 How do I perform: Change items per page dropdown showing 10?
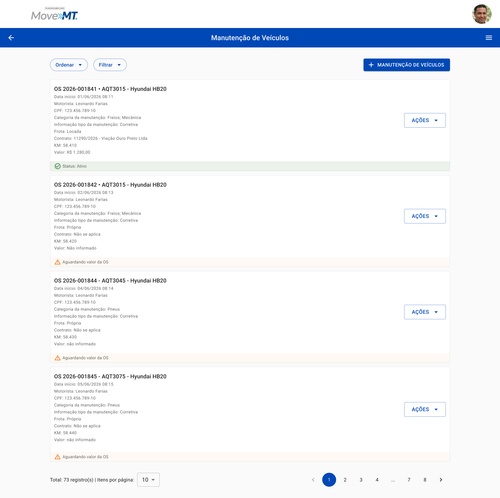click(x=148, y=480)
